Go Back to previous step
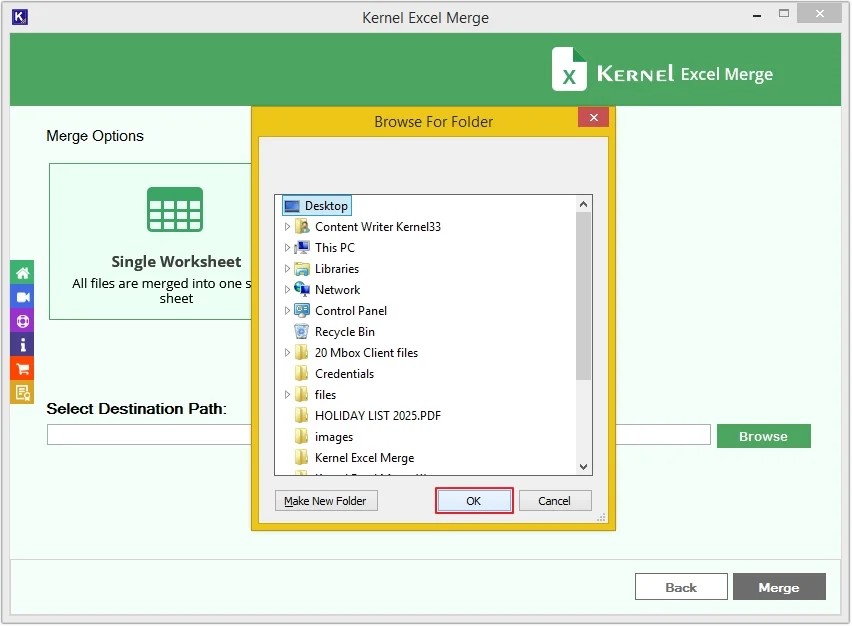This screenshot has width=852, height=626. 681,587
